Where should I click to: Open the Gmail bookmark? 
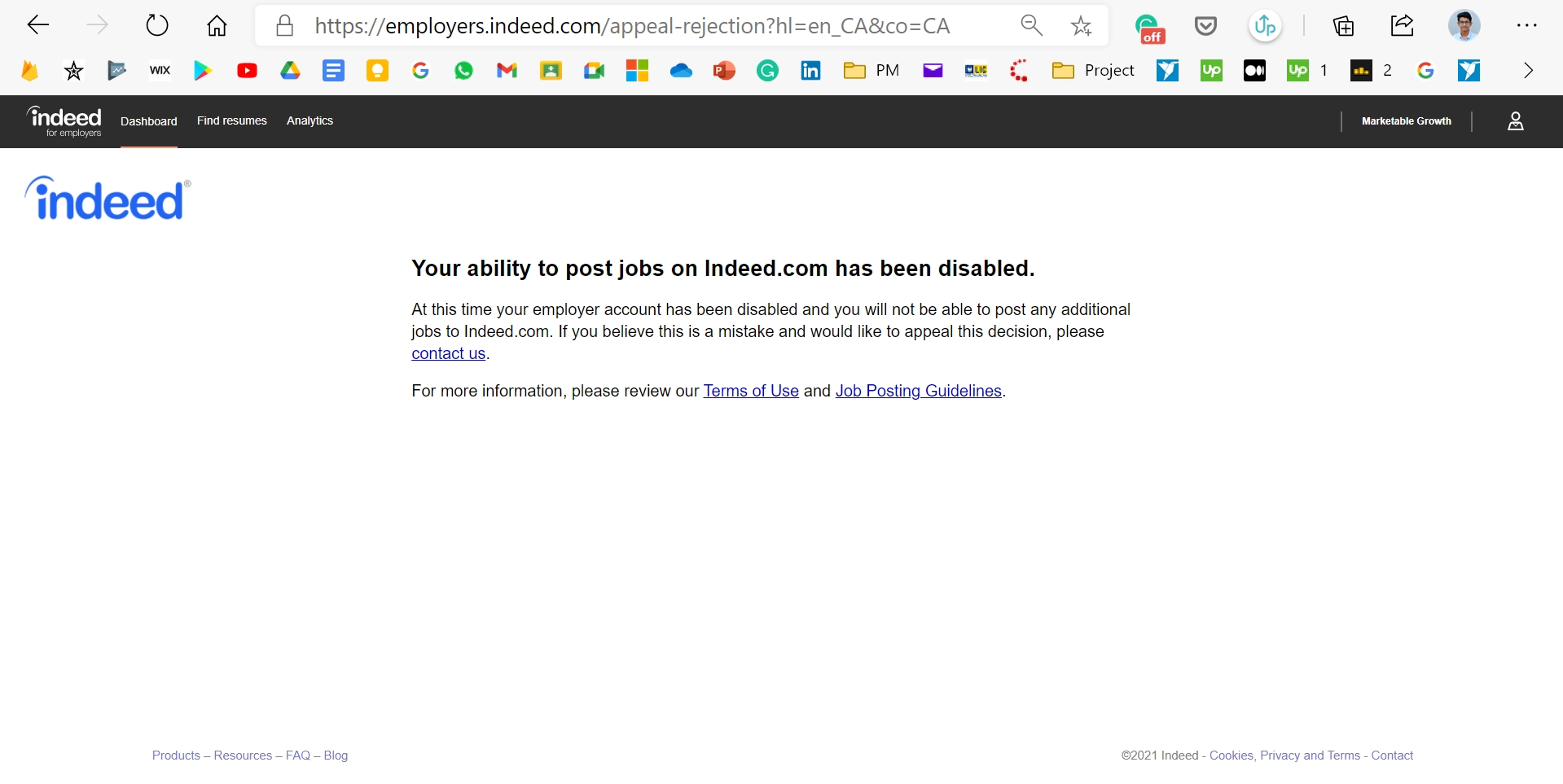coord(507,70)
